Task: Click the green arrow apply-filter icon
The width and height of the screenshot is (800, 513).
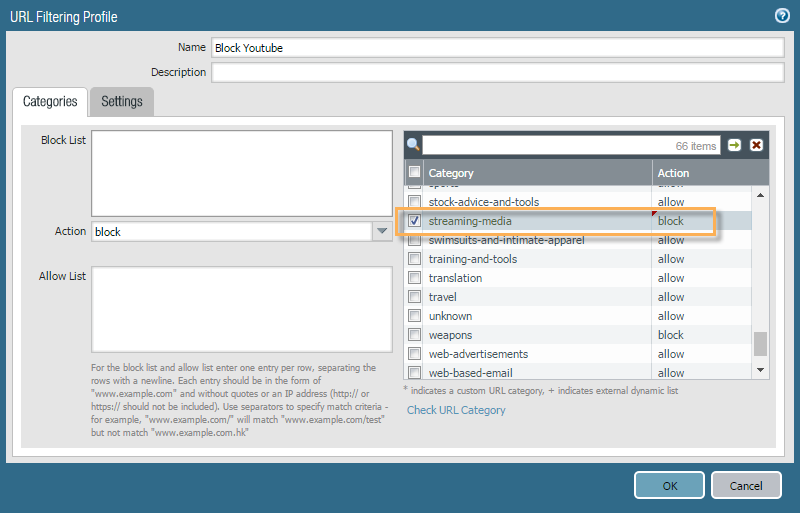Action: pos(734,145)
